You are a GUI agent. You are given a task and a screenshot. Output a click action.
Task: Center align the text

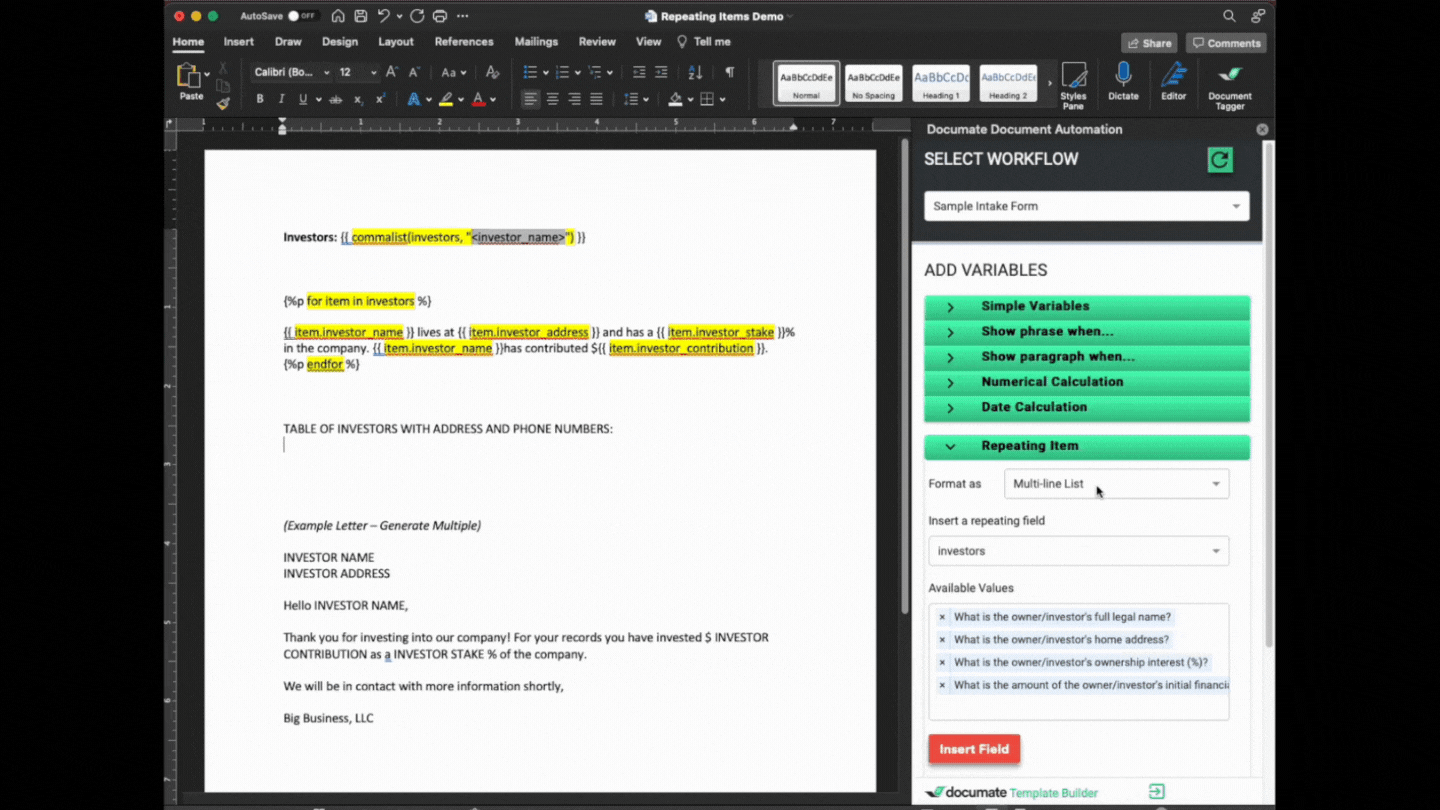pos(552,99)
